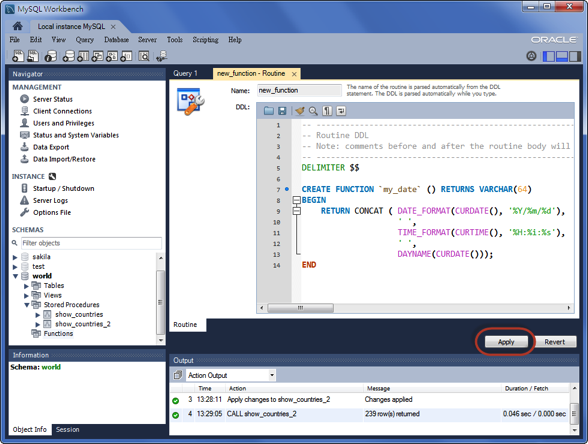Image resolution: width=588 pixels, height=444 pixels.
Task: Toggle the bottom output panel visibility
Action: point(562,56)
